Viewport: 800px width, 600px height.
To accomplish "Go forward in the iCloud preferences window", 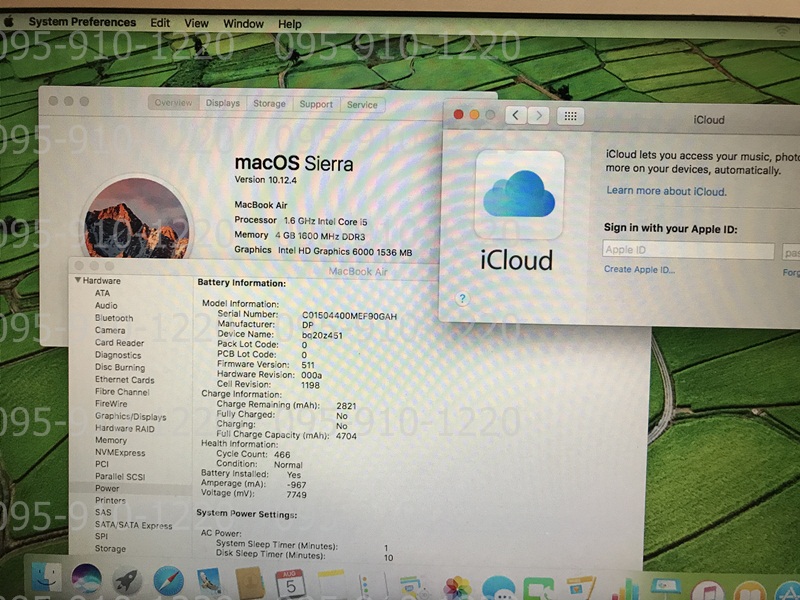I will pos(538,116).
